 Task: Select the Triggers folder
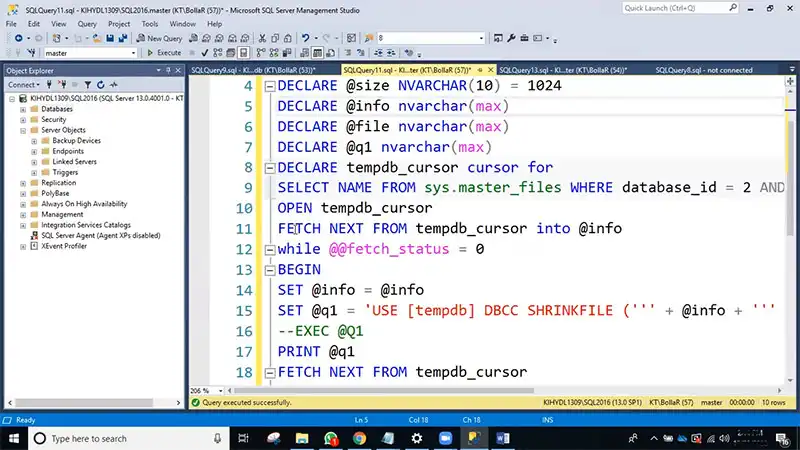click(x=65, y=172)
